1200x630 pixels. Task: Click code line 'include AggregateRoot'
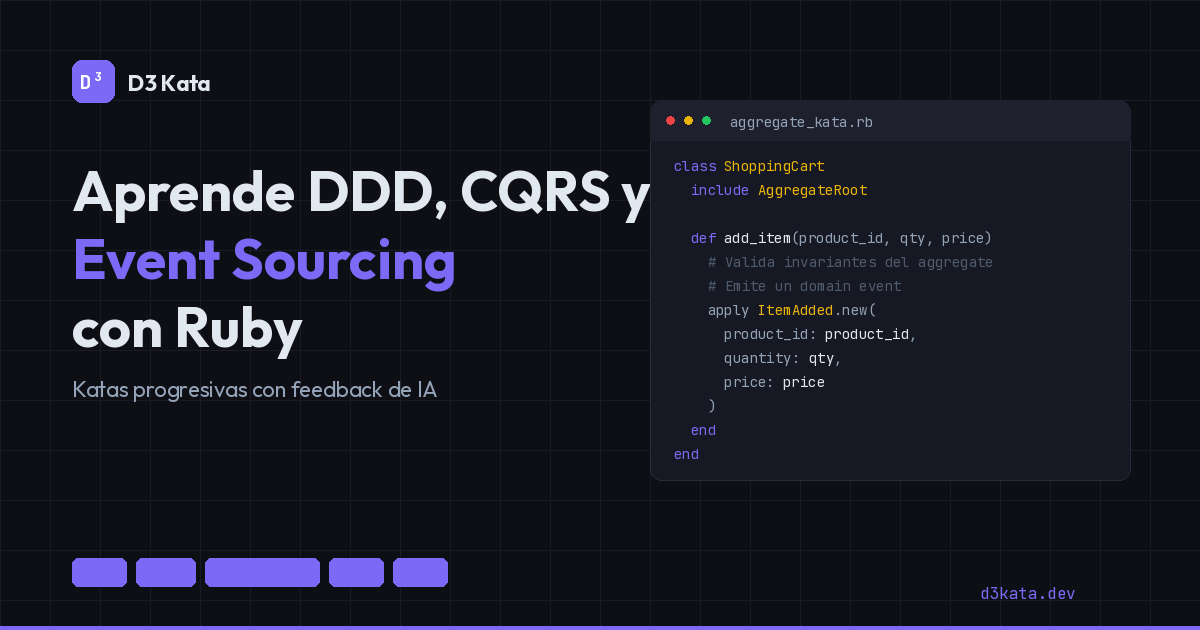point(779,190)
